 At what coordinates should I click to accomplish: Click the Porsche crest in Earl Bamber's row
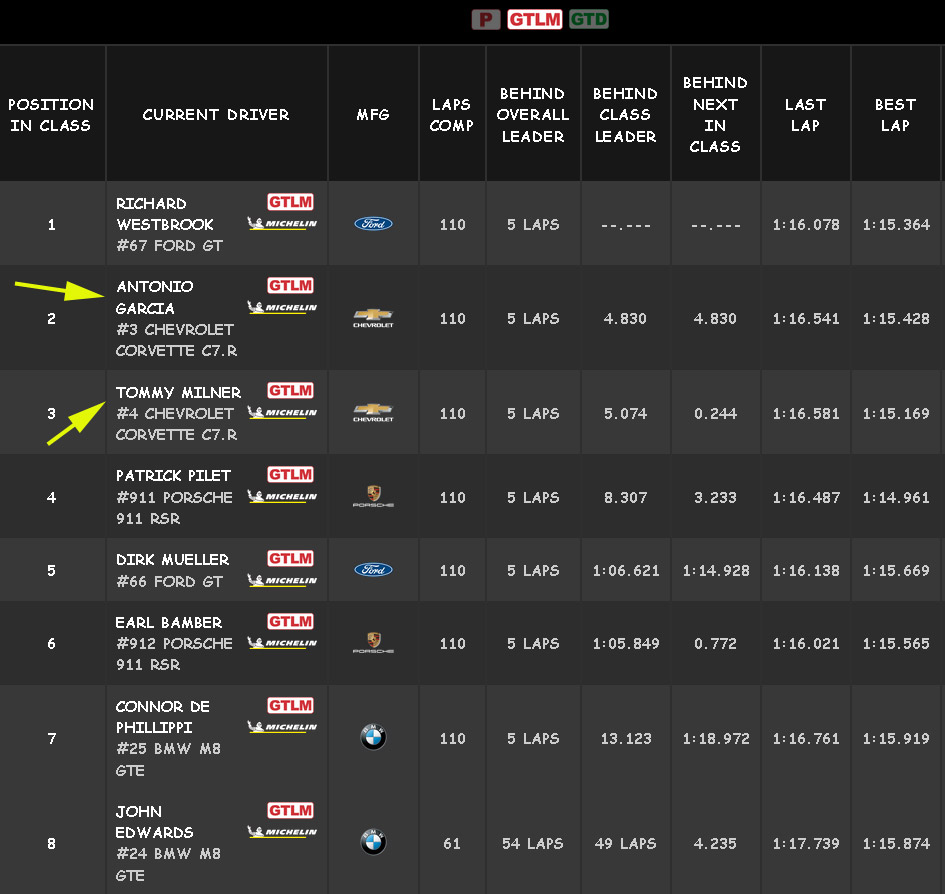pyautogui.click(x=373, y=643)
